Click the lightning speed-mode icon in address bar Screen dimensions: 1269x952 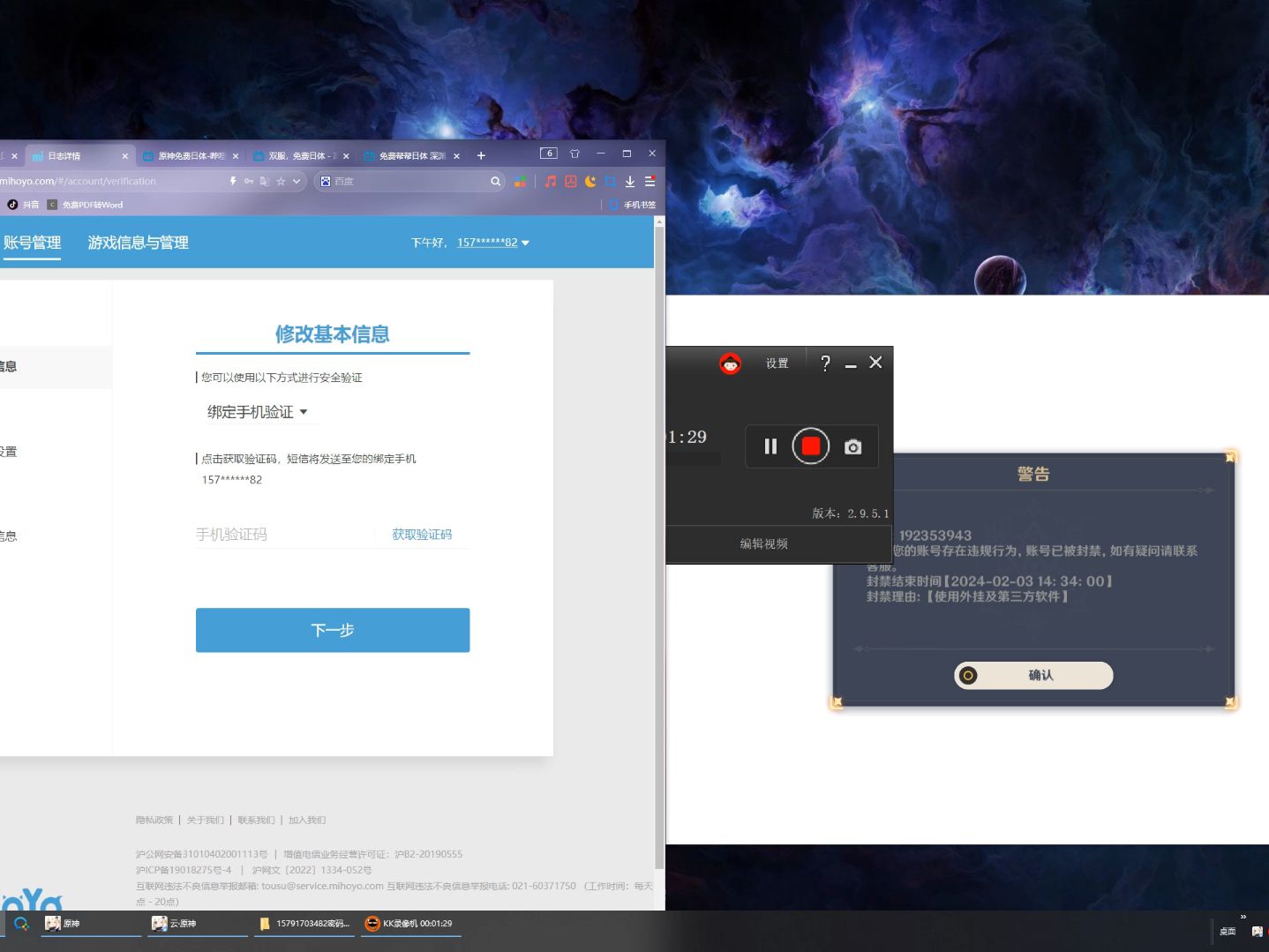(233, 181)
